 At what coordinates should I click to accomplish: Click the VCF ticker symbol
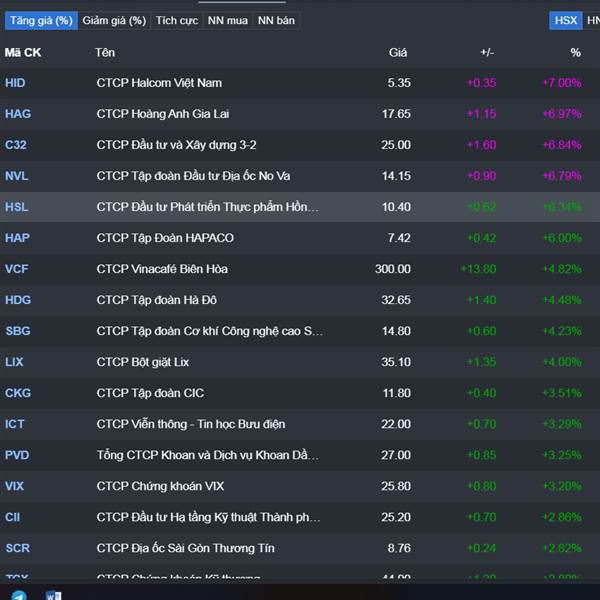17,269
